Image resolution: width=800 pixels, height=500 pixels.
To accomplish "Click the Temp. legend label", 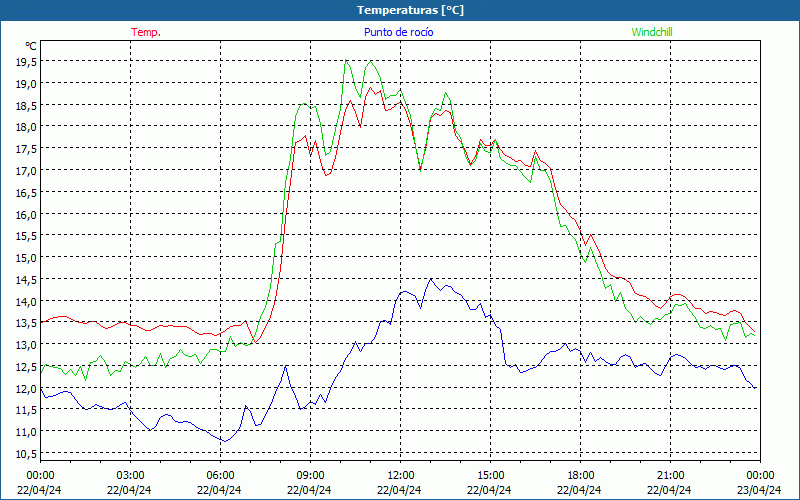I will point(146,32).
